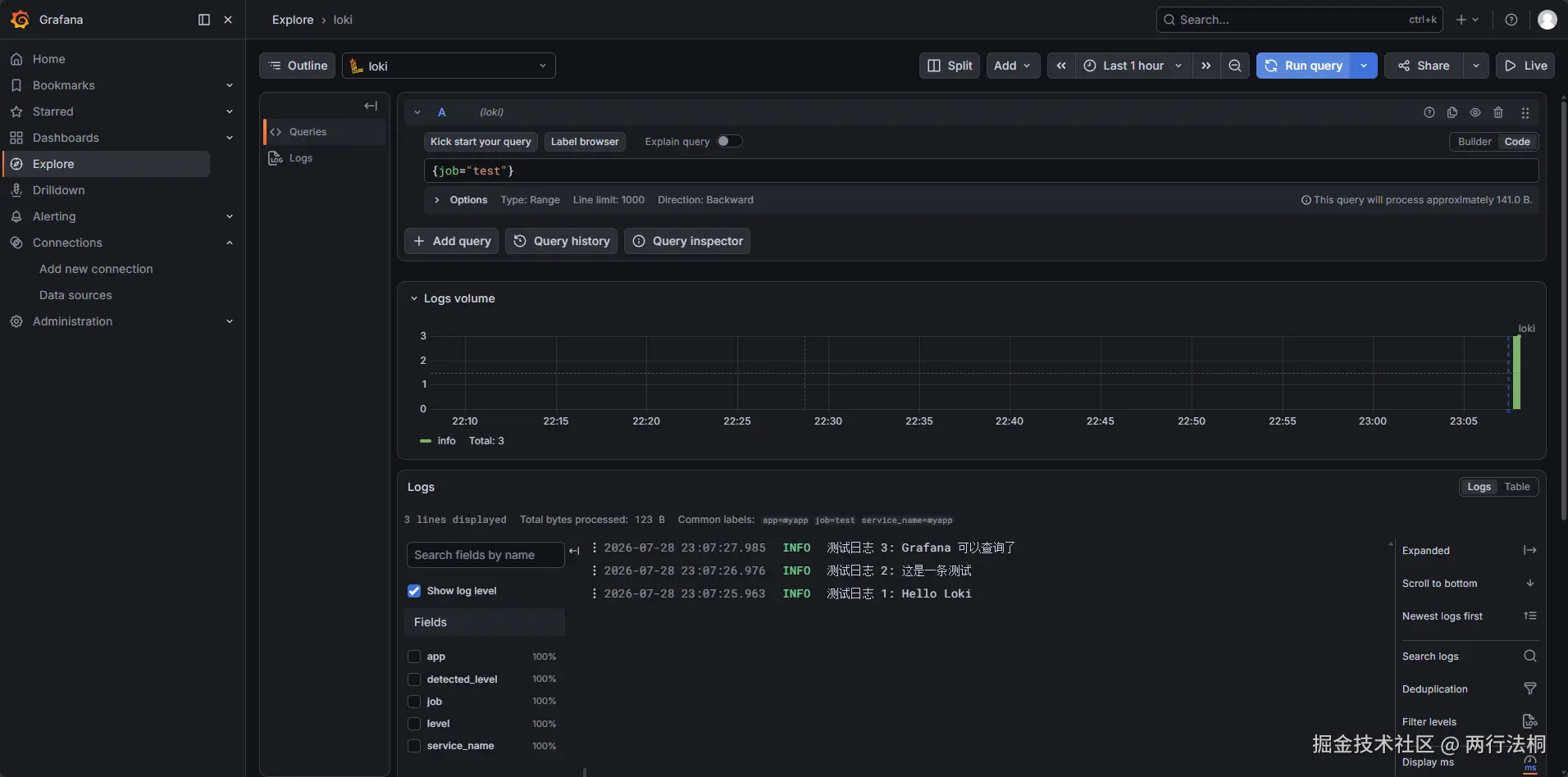Open the plus new-item menu
Image resolution: width=1568 pixels, height=777 pixels.
click(x=1467, y=20)
